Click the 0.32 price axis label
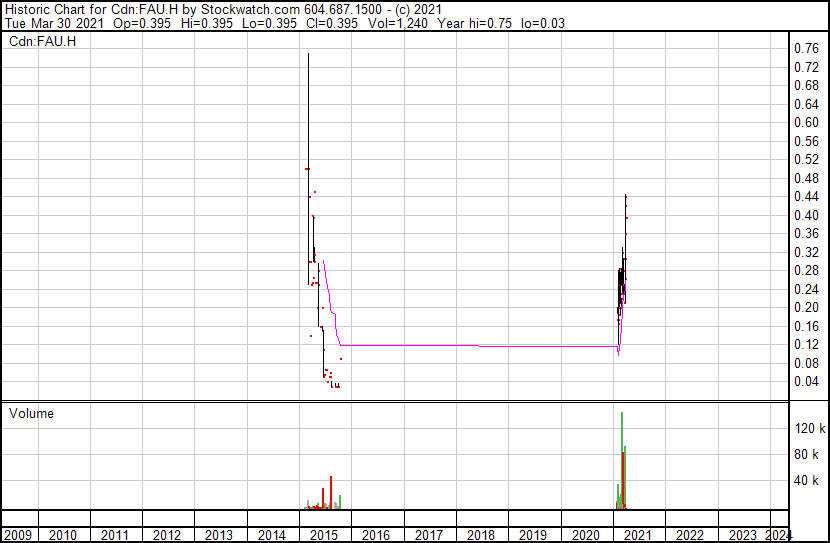This screenshot has width=830, height=543. pos(806,252)
